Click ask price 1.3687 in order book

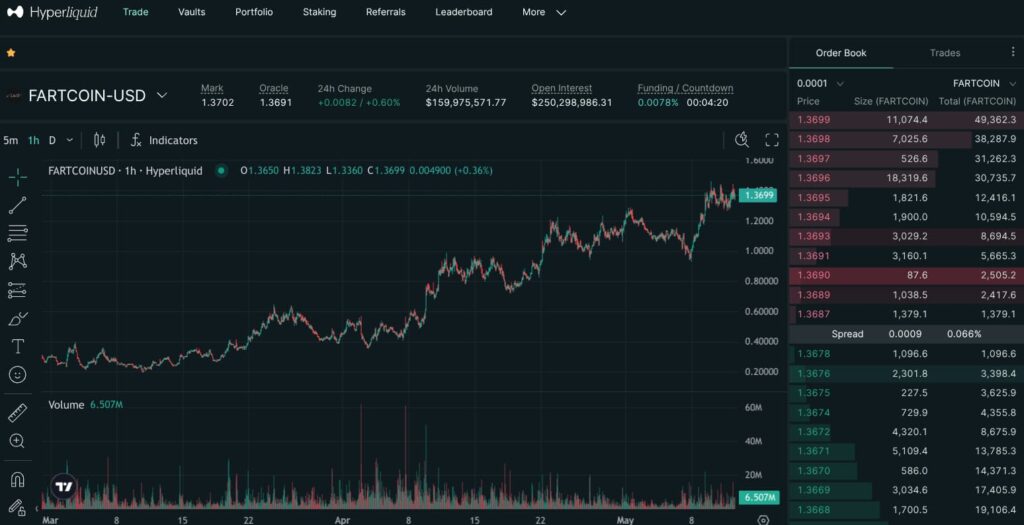pyautogui.click(x=813, y=314)
